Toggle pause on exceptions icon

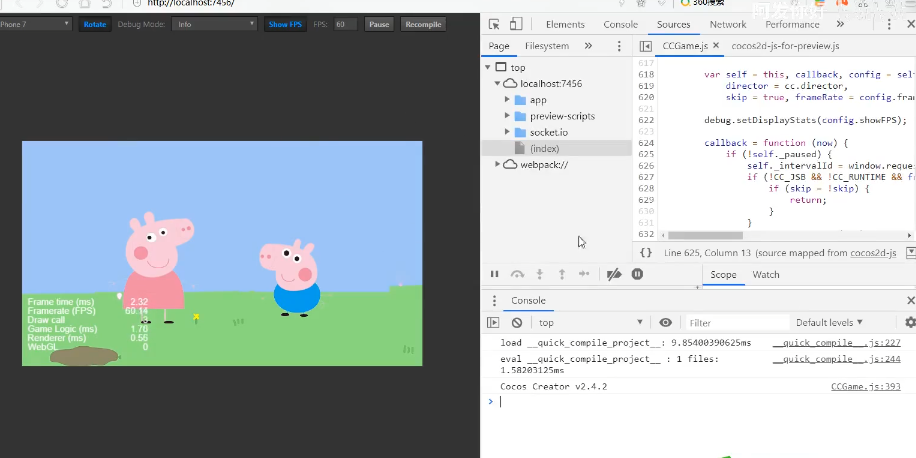pos(637,274)
